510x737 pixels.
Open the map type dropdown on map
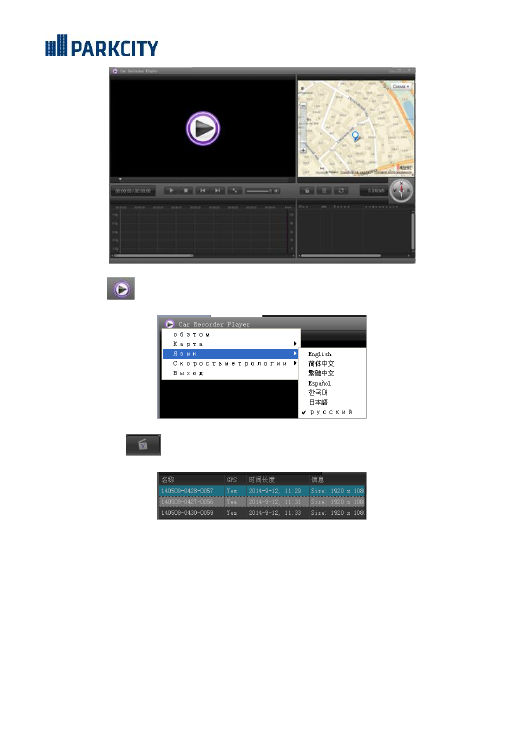(x=401, y=86)
